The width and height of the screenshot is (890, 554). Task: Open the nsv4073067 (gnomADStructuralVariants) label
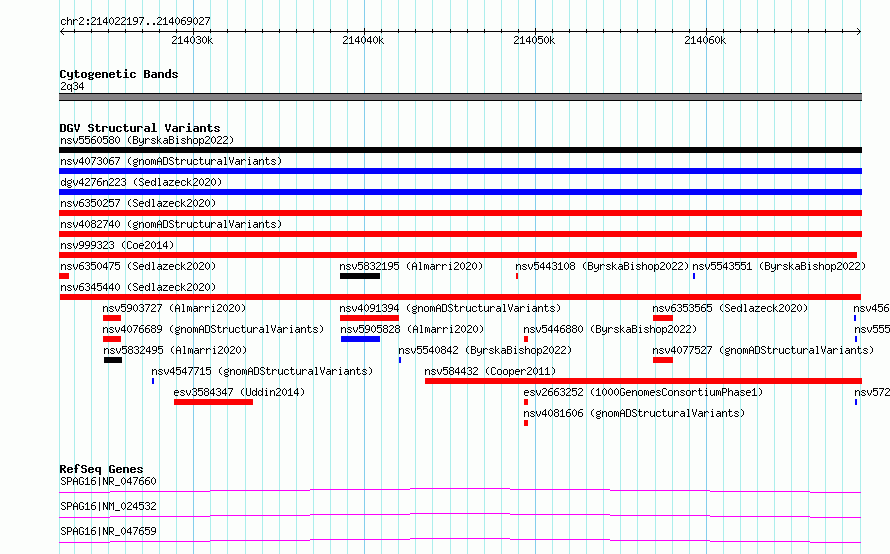tap(171, 161)
